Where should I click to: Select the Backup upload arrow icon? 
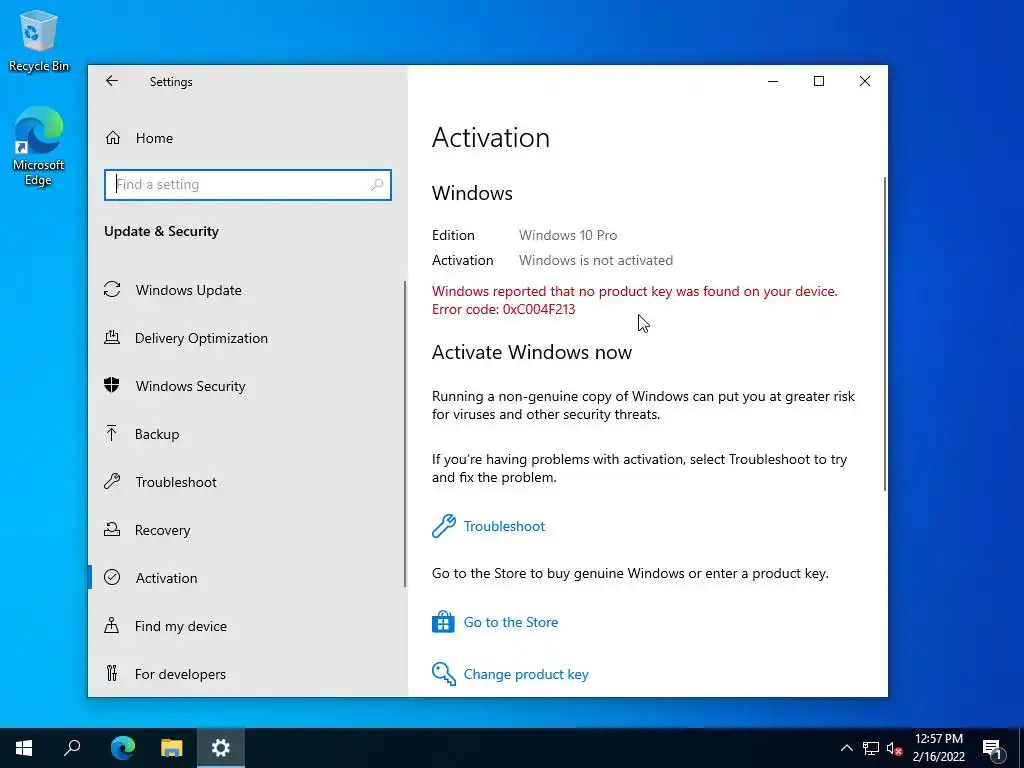[x=112, y=433]
